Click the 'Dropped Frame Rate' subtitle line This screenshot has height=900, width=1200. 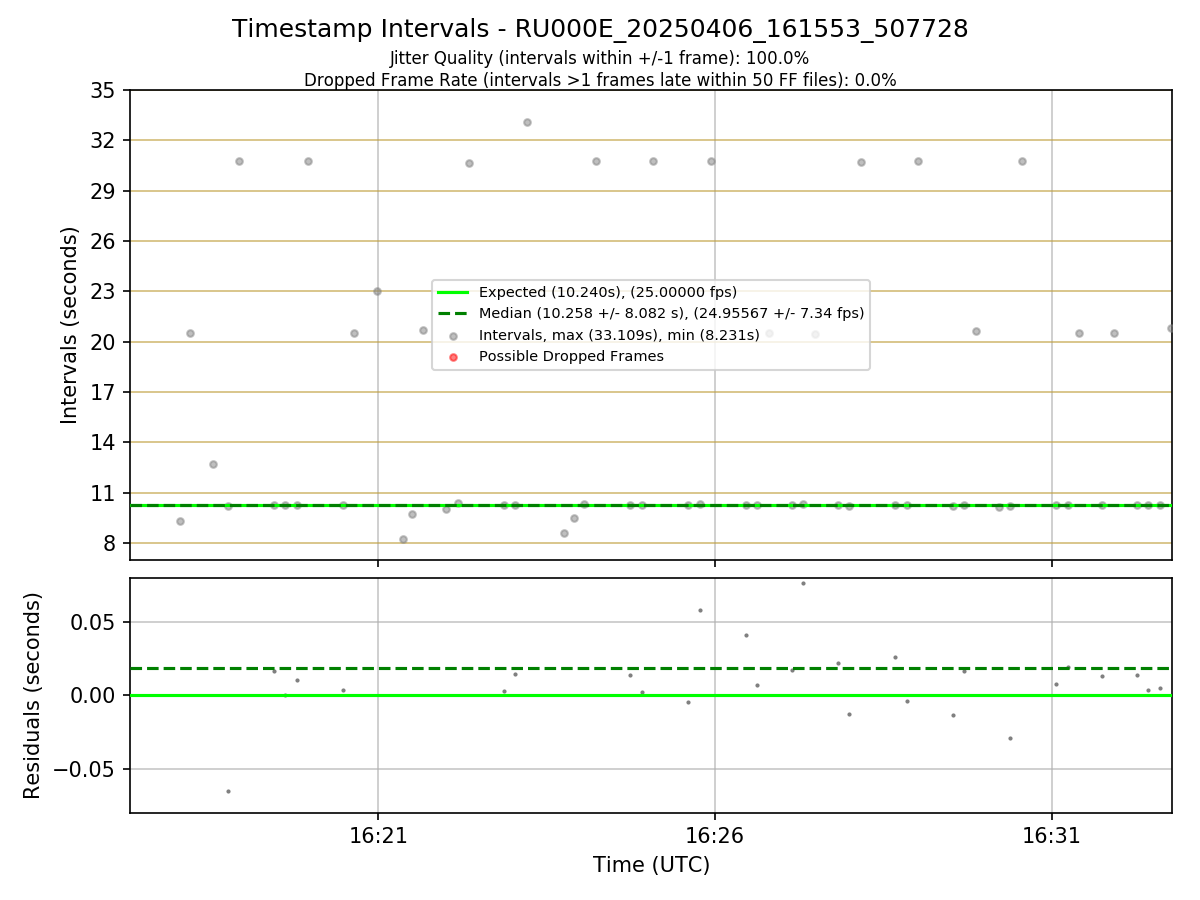pyautogui.click(x=600, y=80)
